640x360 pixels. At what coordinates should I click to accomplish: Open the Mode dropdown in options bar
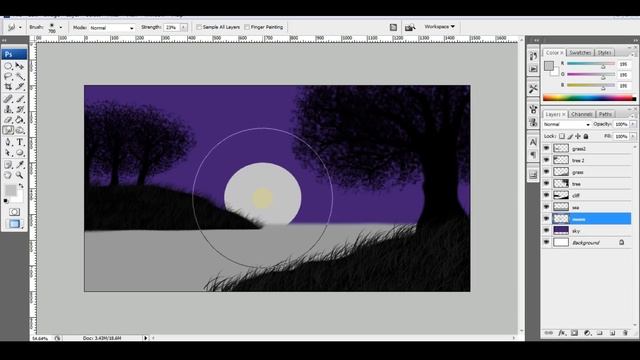click(x=111, y=28)
